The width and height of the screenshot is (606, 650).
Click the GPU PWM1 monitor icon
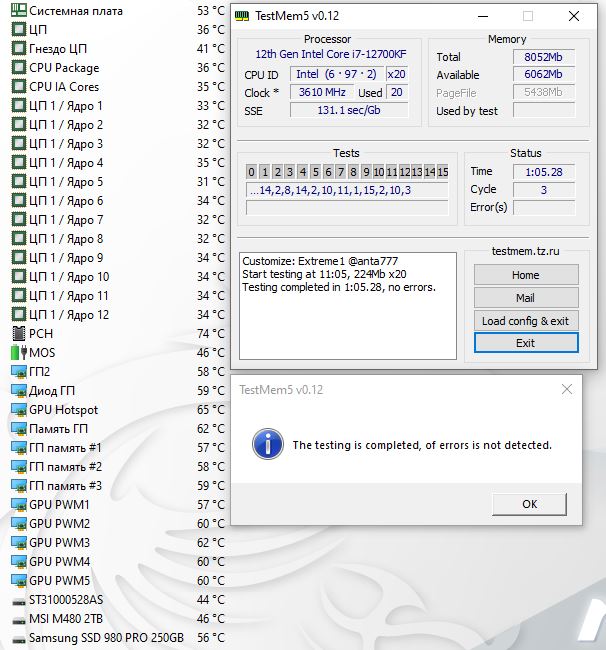pyautogui.click(x=19, y=505)
